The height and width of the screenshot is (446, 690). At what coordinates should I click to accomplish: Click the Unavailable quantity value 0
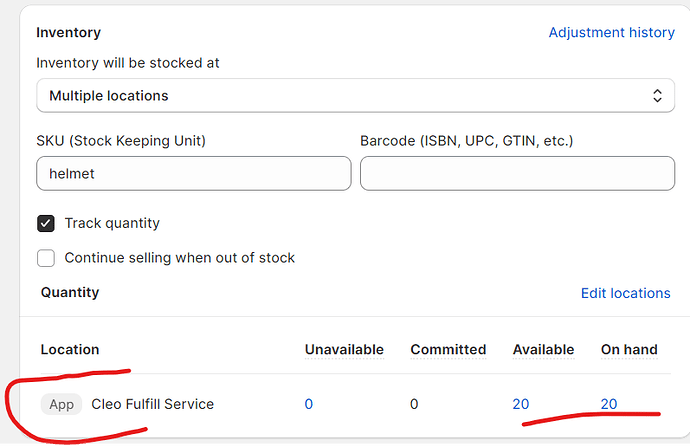point(309,404)
